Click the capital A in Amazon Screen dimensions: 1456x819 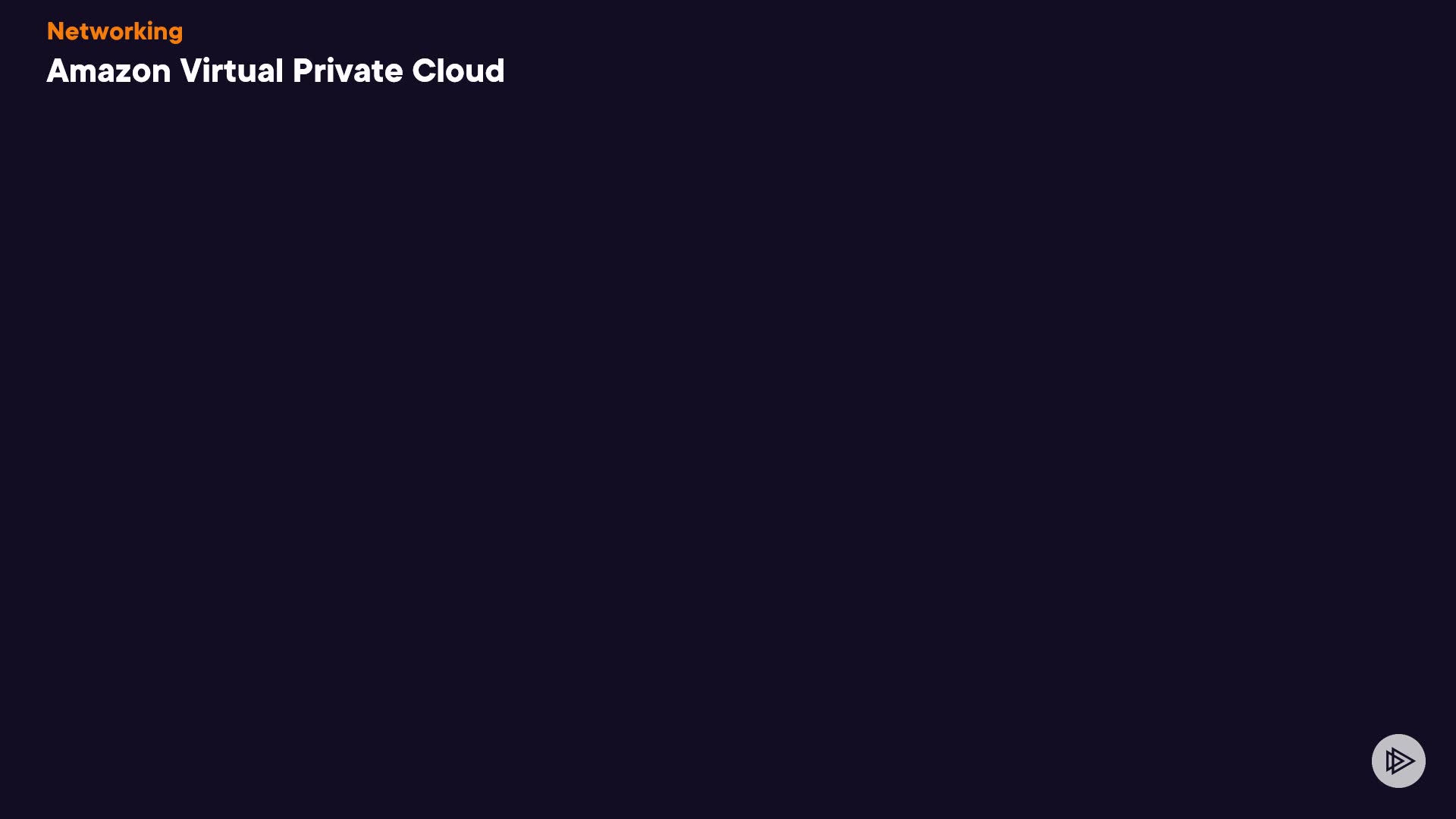pyautogui.click(x=58, y=71)
